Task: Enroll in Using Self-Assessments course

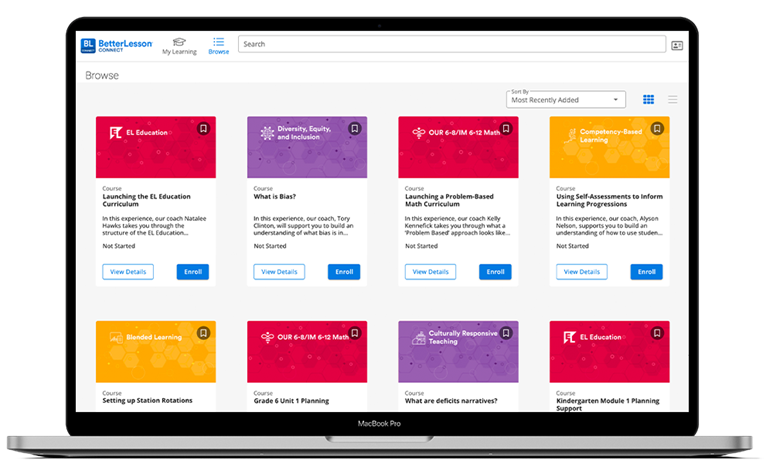Action: click(x=647, y=272)
